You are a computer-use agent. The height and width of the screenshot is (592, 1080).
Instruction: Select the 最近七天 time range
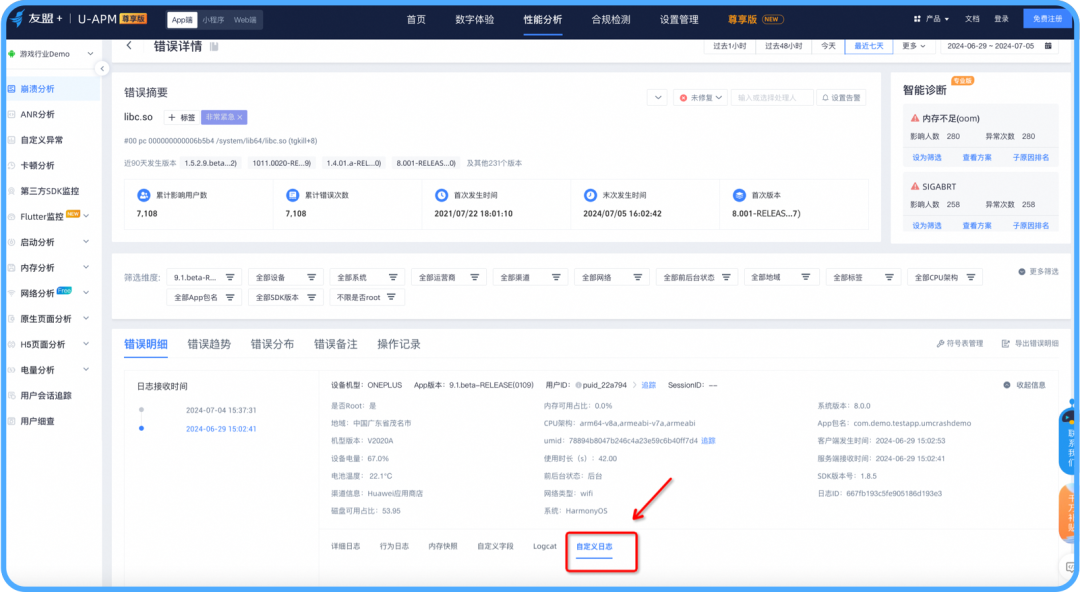pos(869,46)
